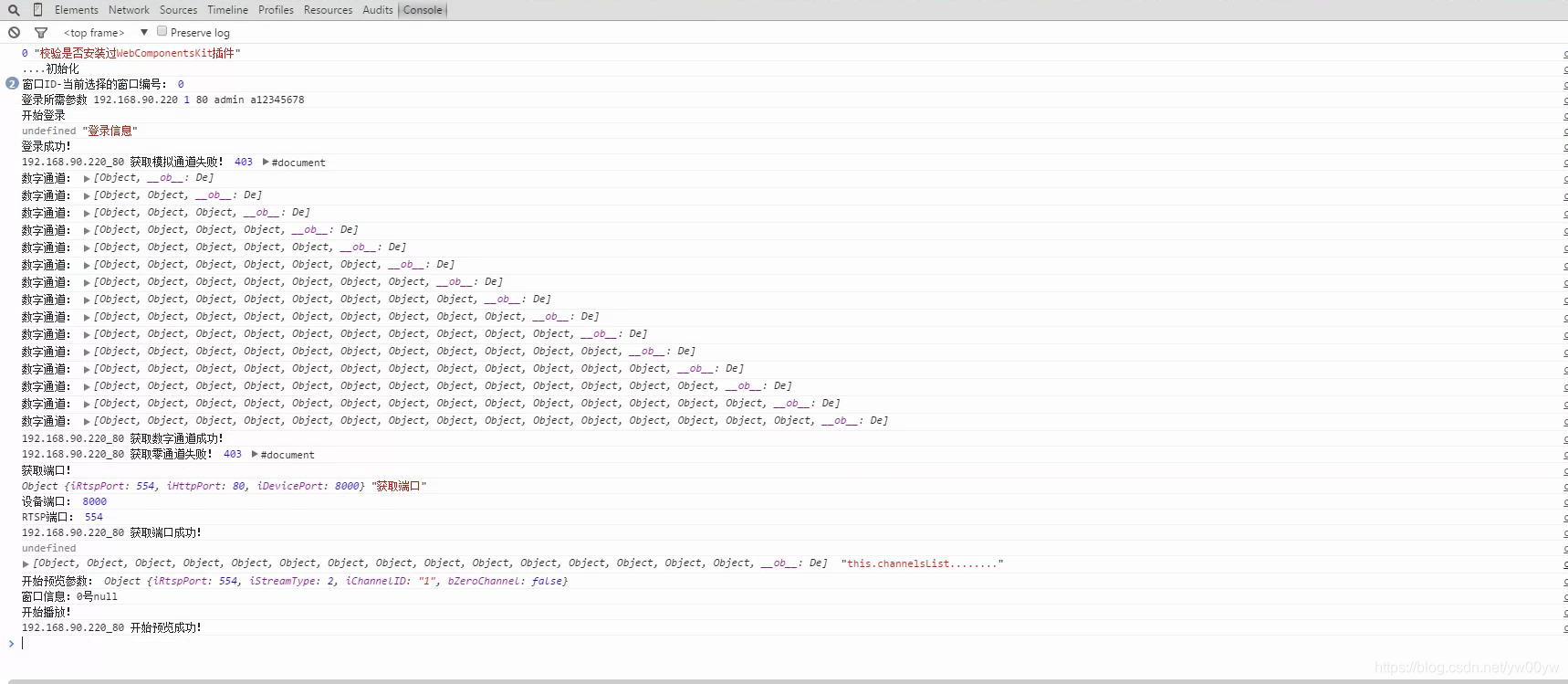Click the '窗口信息: 0号null' log line

[x=69, y=596]
